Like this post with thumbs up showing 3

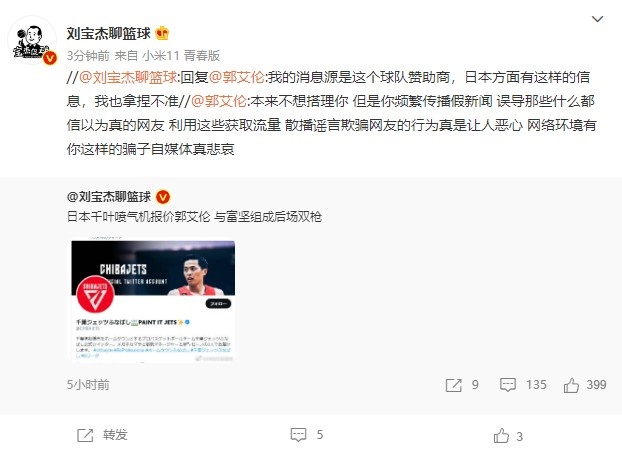coord(508,436)
